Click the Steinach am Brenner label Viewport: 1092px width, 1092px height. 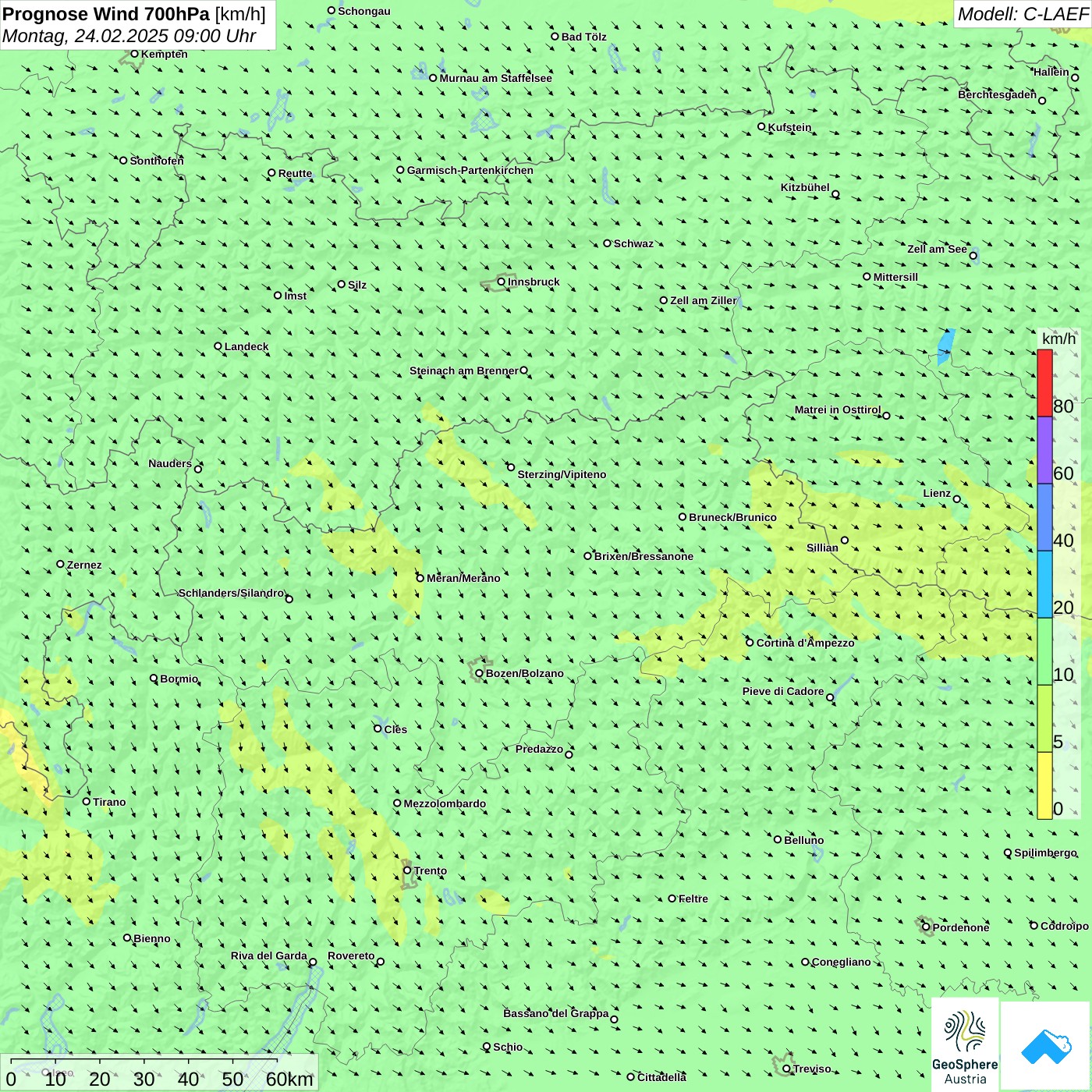pyautogui.click(x=464, y=370)
